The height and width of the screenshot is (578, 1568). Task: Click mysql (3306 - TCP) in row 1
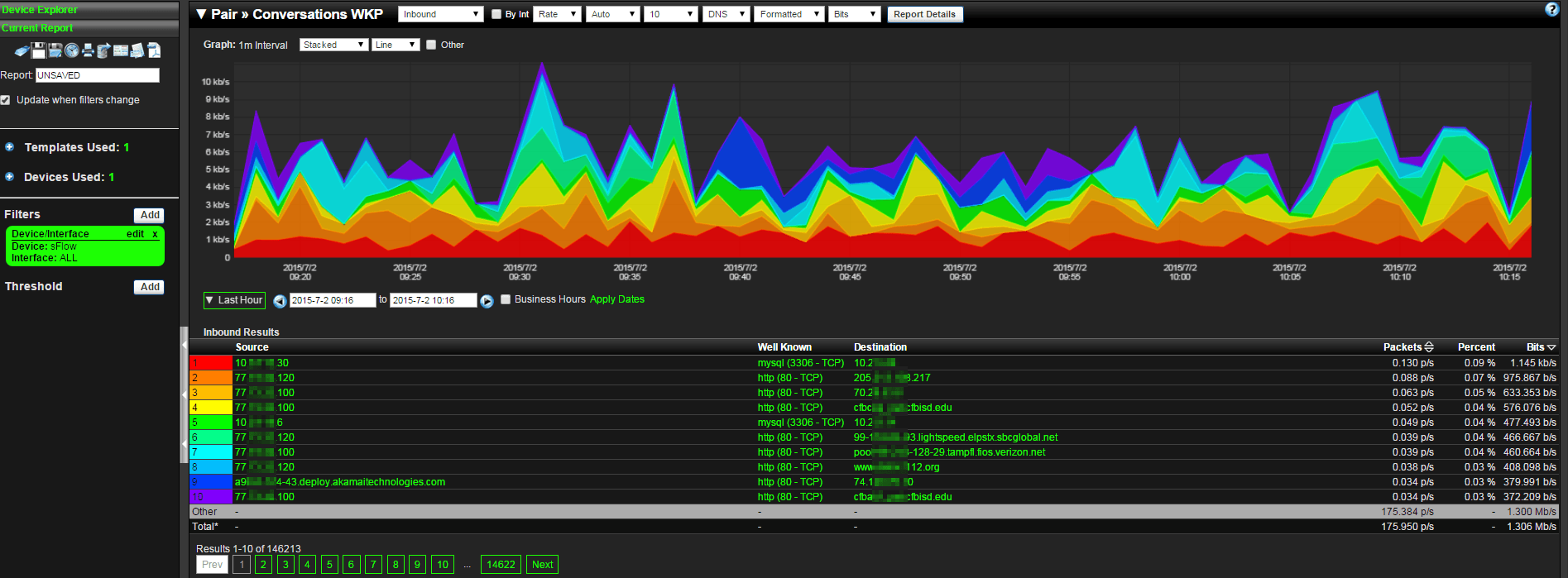[801, 363]
